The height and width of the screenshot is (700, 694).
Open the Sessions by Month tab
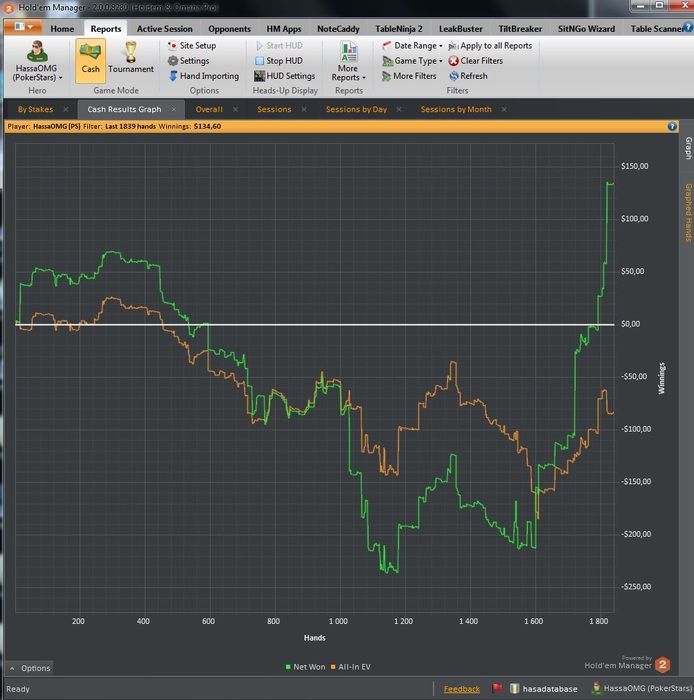click(x=456, y=109)
